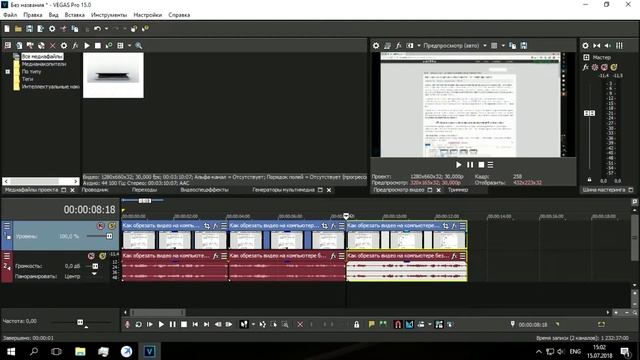Switch to the Триммер tab
Viewport: 640px width, 360px height.
tap(458, 190)
